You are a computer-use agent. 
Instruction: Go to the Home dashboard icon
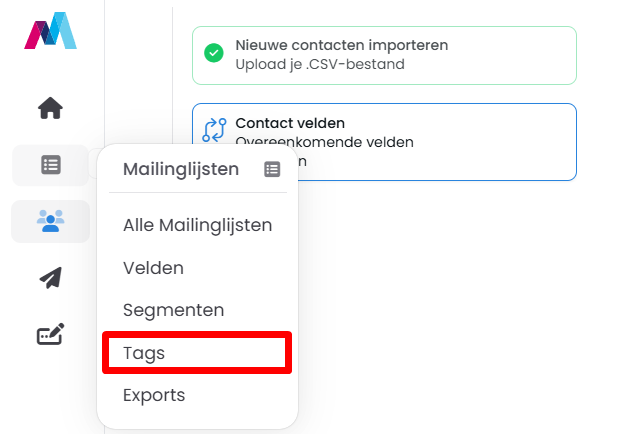tap(50, 108)
